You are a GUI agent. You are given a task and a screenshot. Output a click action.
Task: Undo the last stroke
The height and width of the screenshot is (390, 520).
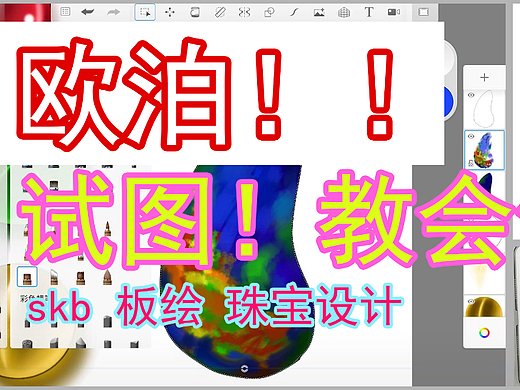[x=88, y=12]
